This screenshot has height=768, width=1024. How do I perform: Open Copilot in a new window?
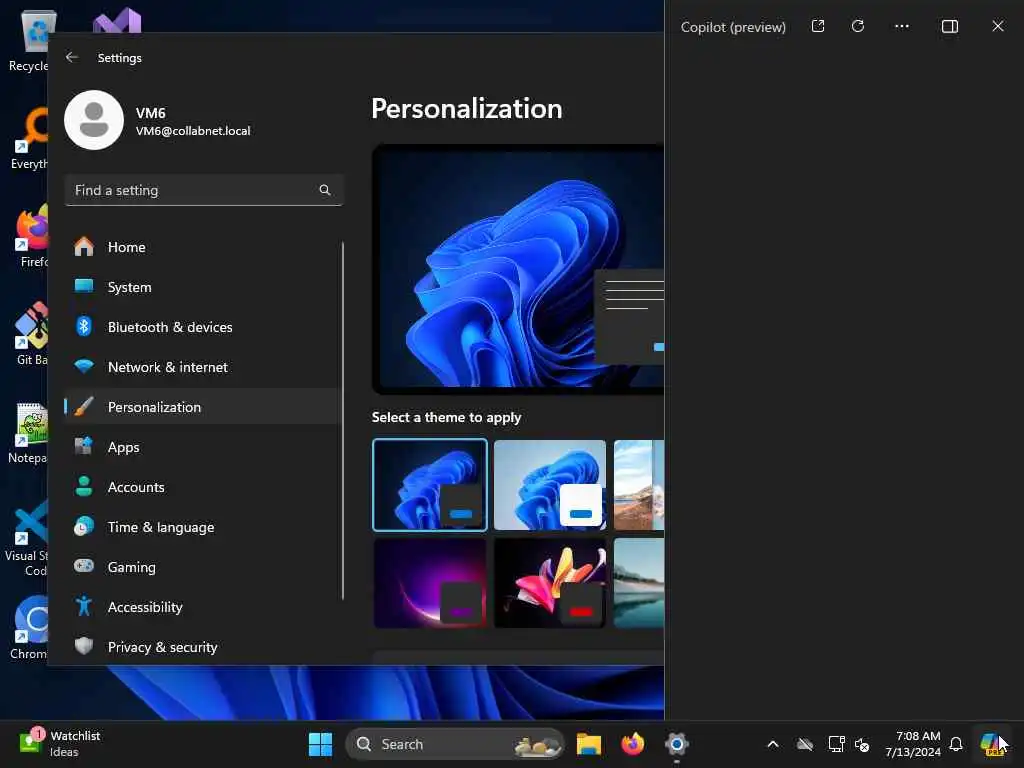click(818, 26)
